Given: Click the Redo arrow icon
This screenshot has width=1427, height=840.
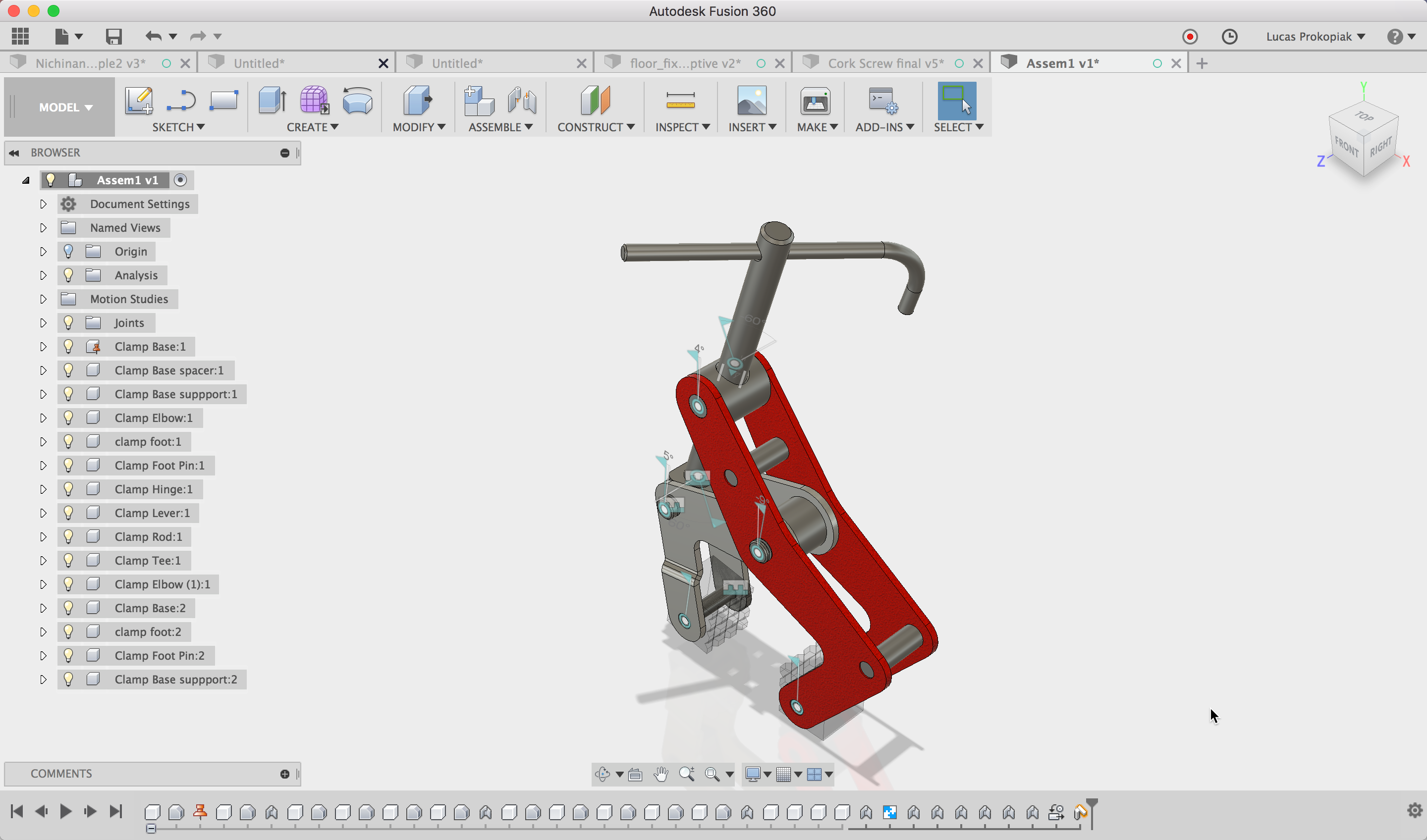Looking at the screenshot, I should [x=198, y=37].
